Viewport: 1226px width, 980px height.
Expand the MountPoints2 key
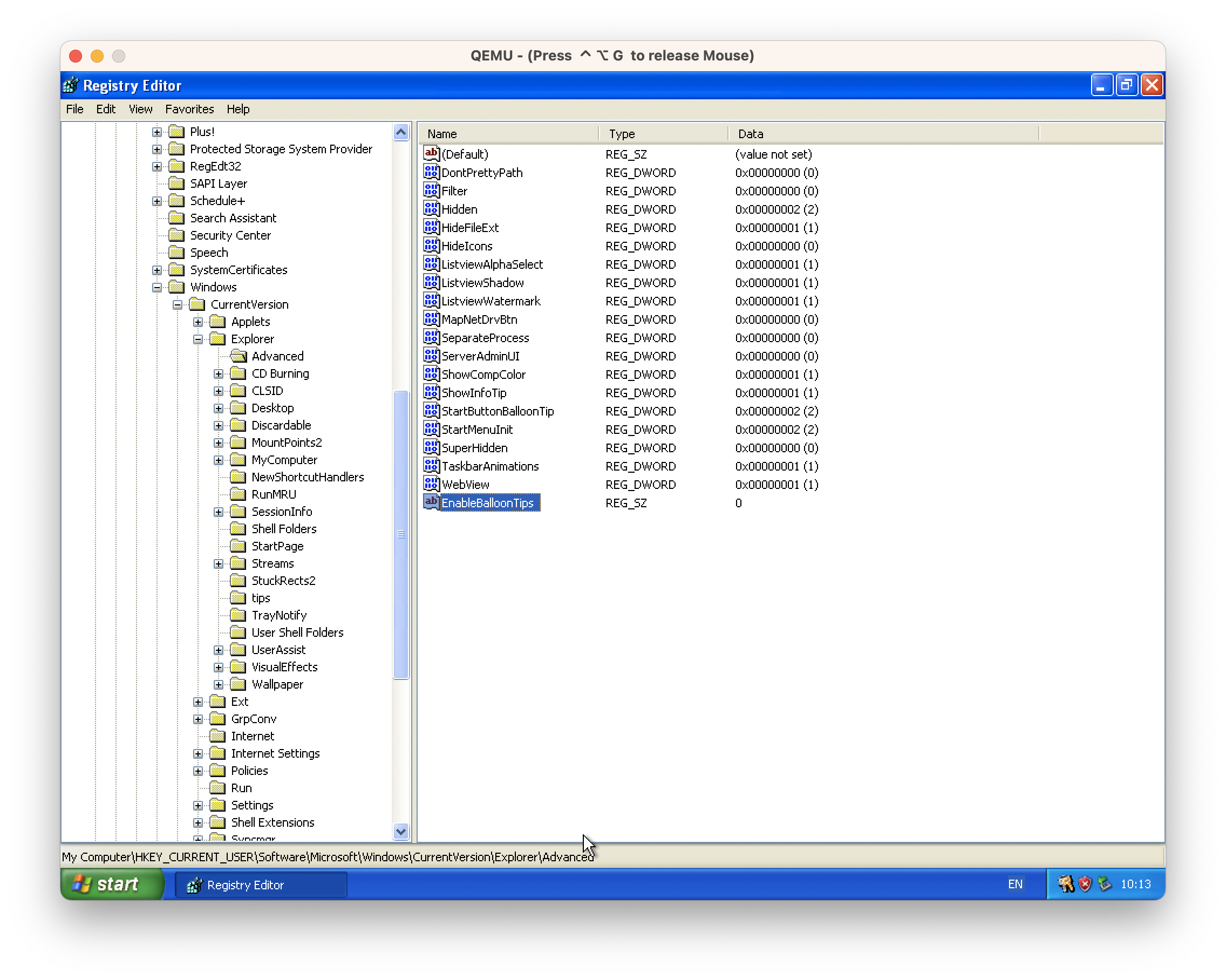(x=219, y=443)
